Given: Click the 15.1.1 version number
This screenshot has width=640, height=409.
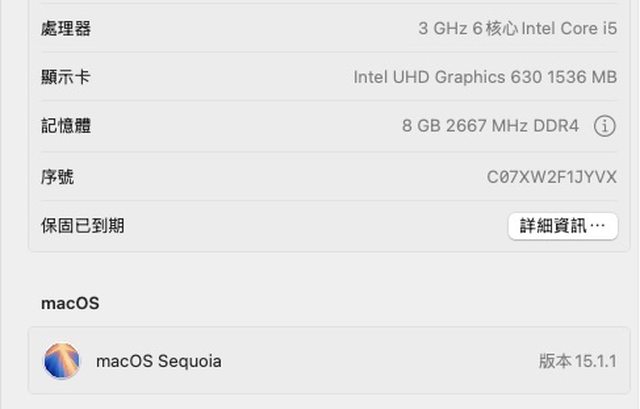Looking at the screenshot, I should 596,361.
